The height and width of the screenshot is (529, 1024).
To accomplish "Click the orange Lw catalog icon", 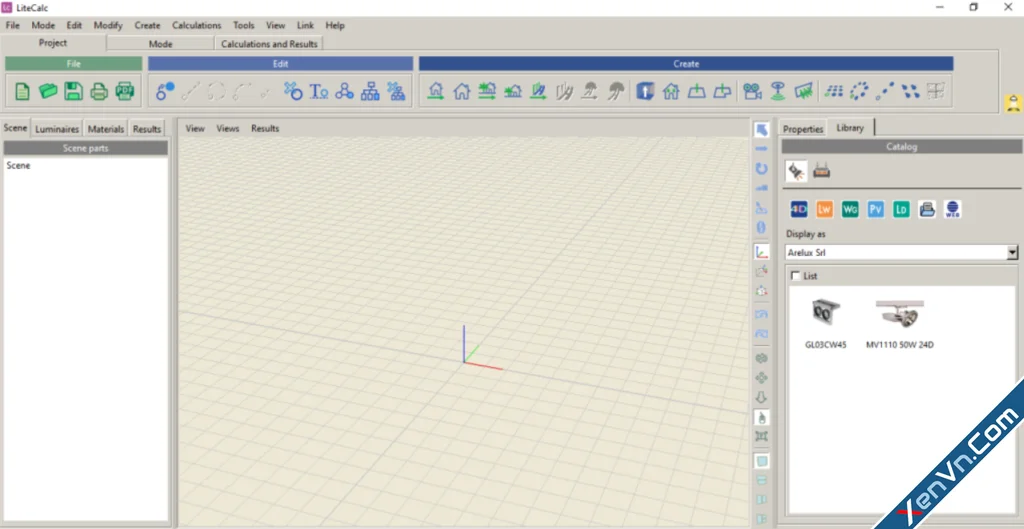I will click(x=825, y=209).
